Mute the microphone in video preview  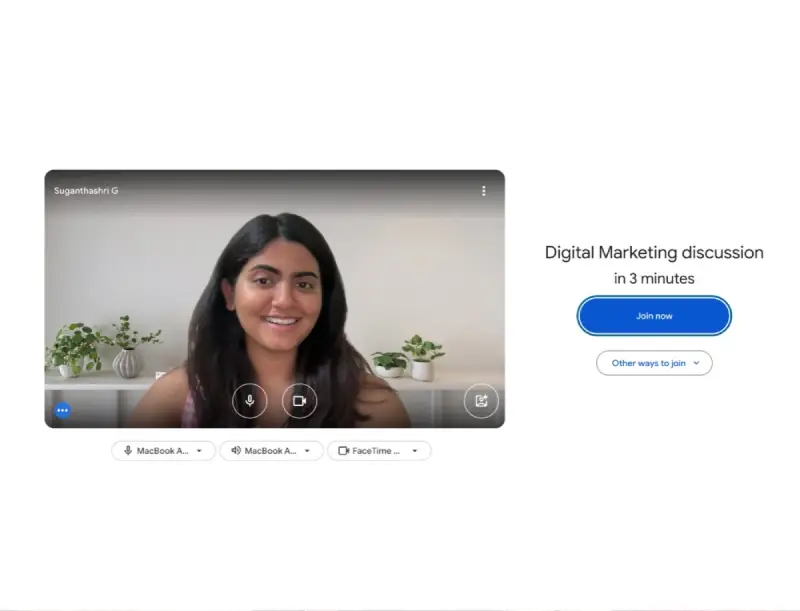click(x=250, y=401)
